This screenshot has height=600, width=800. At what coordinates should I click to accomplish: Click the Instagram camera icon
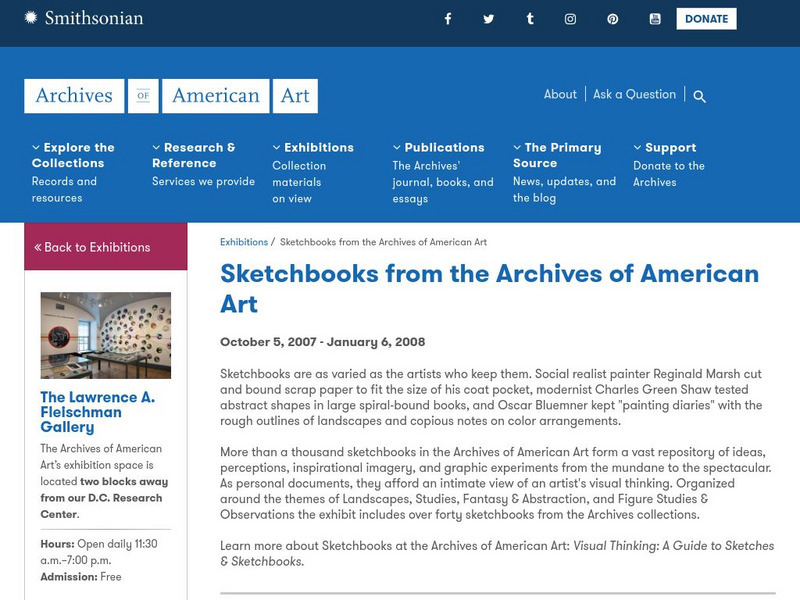tap(570, 19)
